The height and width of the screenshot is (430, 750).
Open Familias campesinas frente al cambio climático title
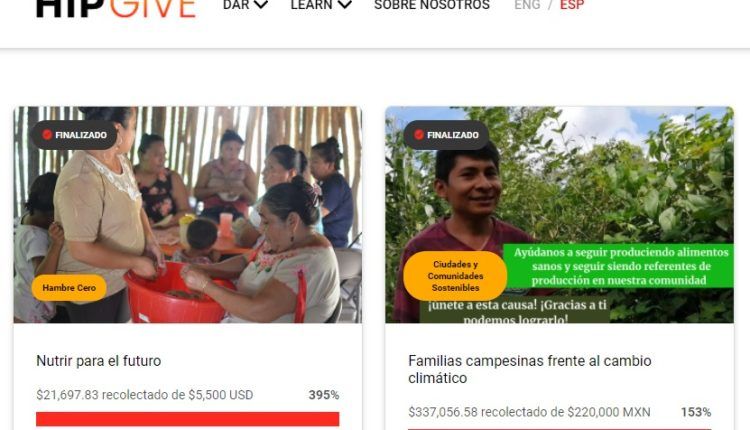coord(529,369)
